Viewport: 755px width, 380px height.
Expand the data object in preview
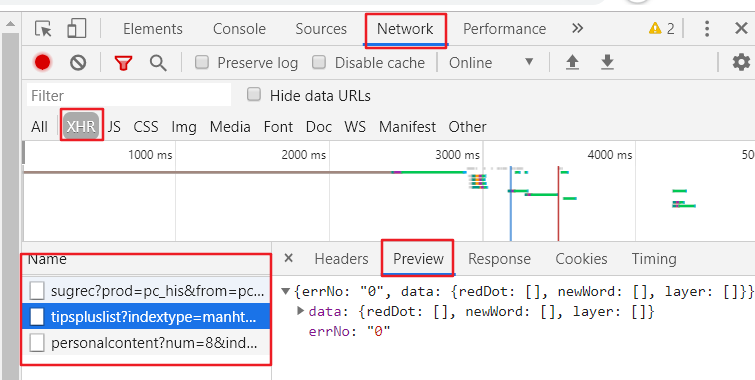301,311
